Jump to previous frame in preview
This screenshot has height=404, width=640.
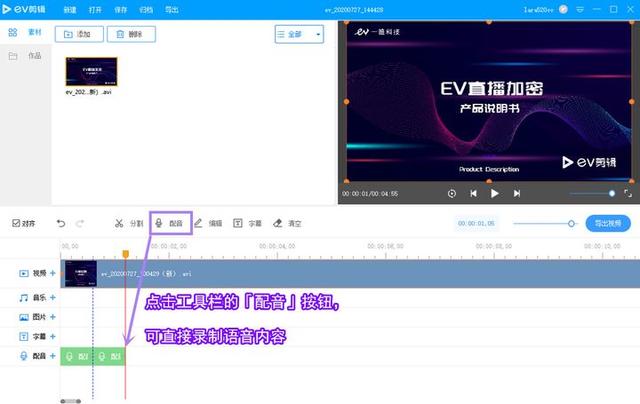coord(473,193)
